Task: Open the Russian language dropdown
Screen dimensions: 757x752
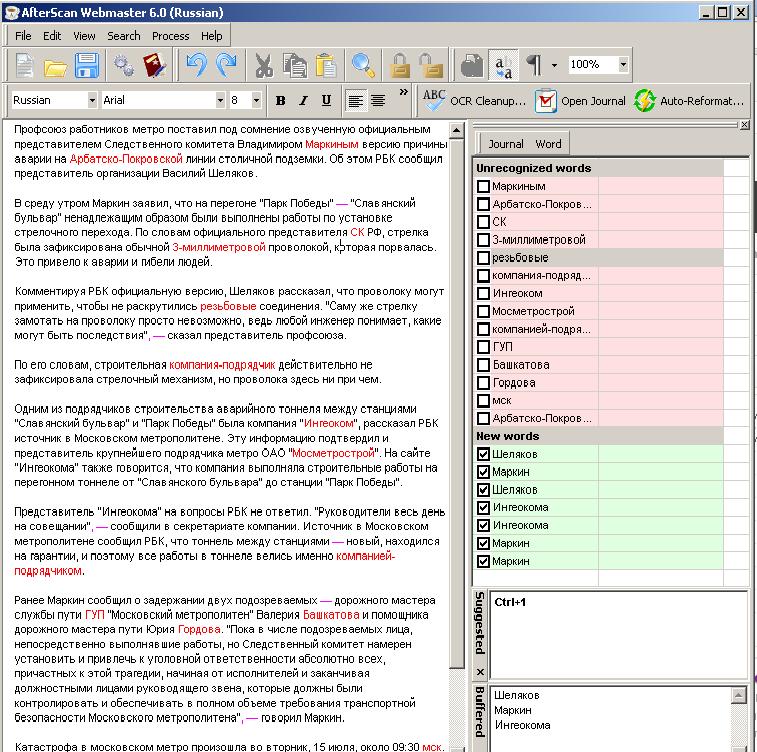Action: 92,100
